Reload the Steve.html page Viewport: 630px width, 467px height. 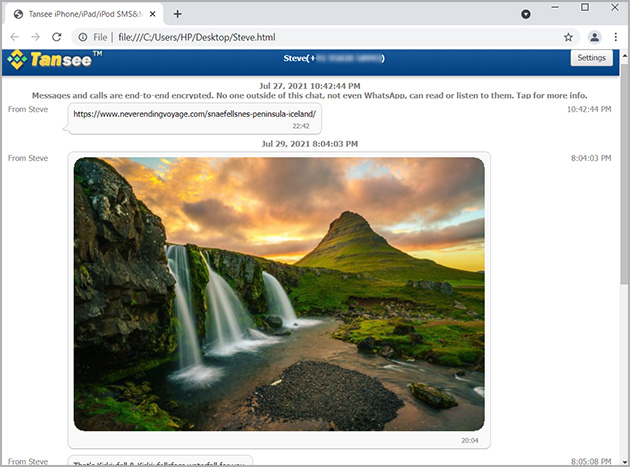57,37
